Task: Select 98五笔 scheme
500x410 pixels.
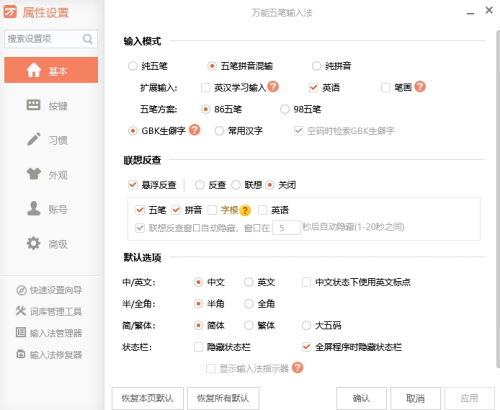Action: 285,109
